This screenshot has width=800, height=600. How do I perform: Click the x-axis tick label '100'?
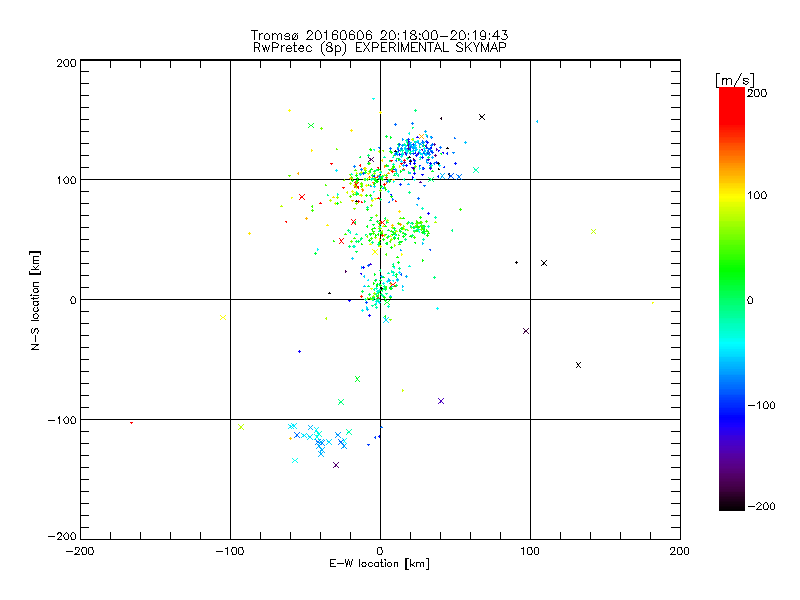530,552
